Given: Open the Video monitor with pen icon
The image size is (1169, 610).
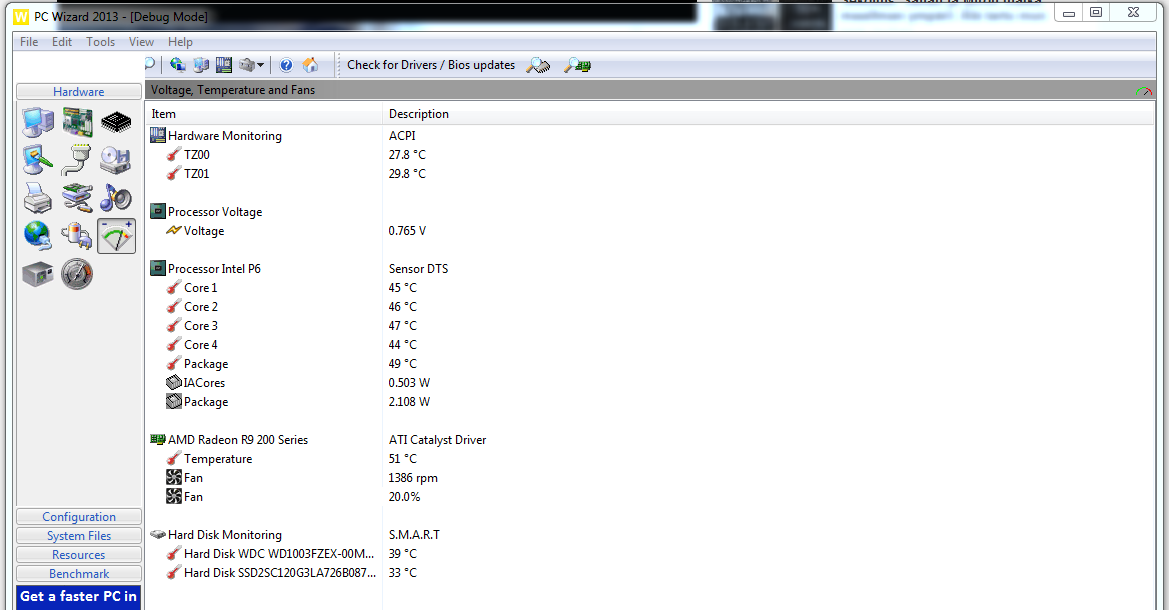Looking at the screenshot, I should [38, 160].
